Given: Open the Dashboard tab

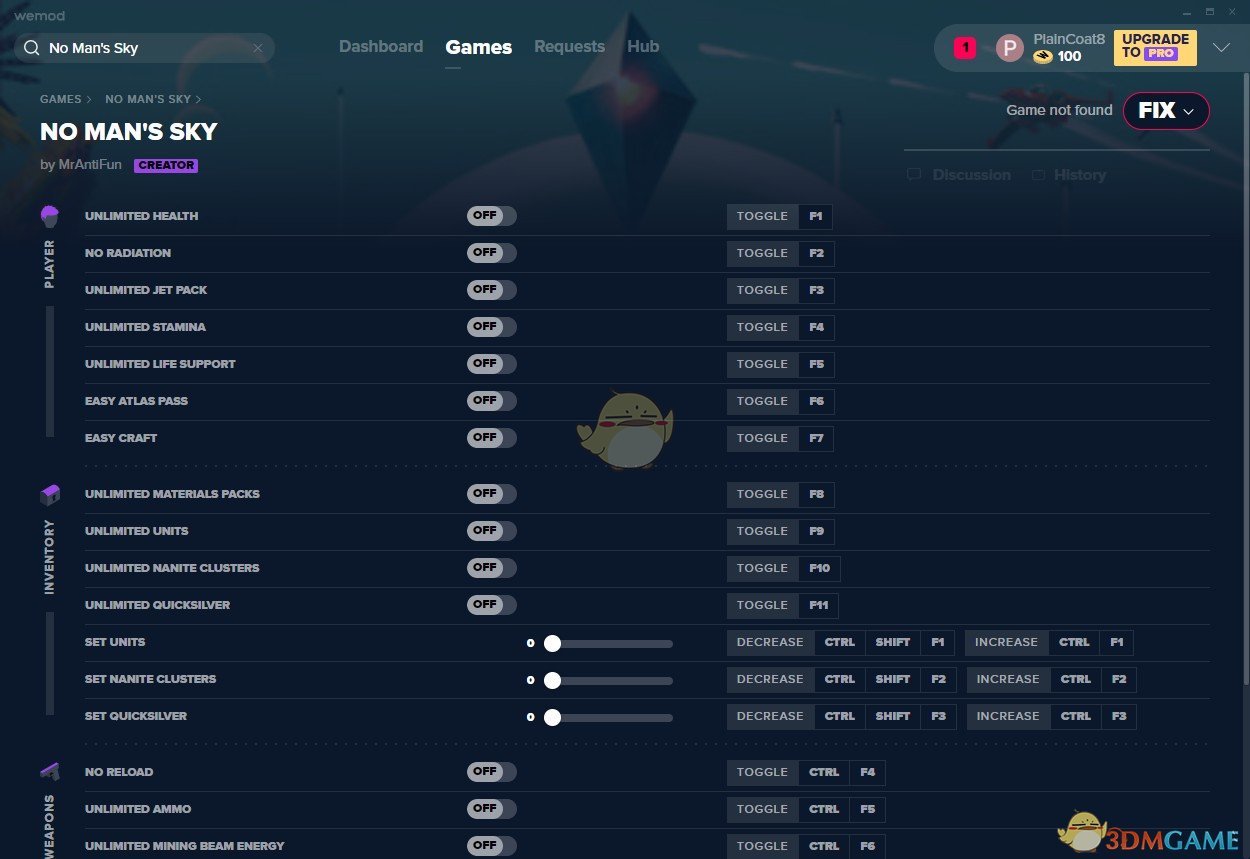Looking at the screenshot, I should pyautogui.click(x=381, y=47).
